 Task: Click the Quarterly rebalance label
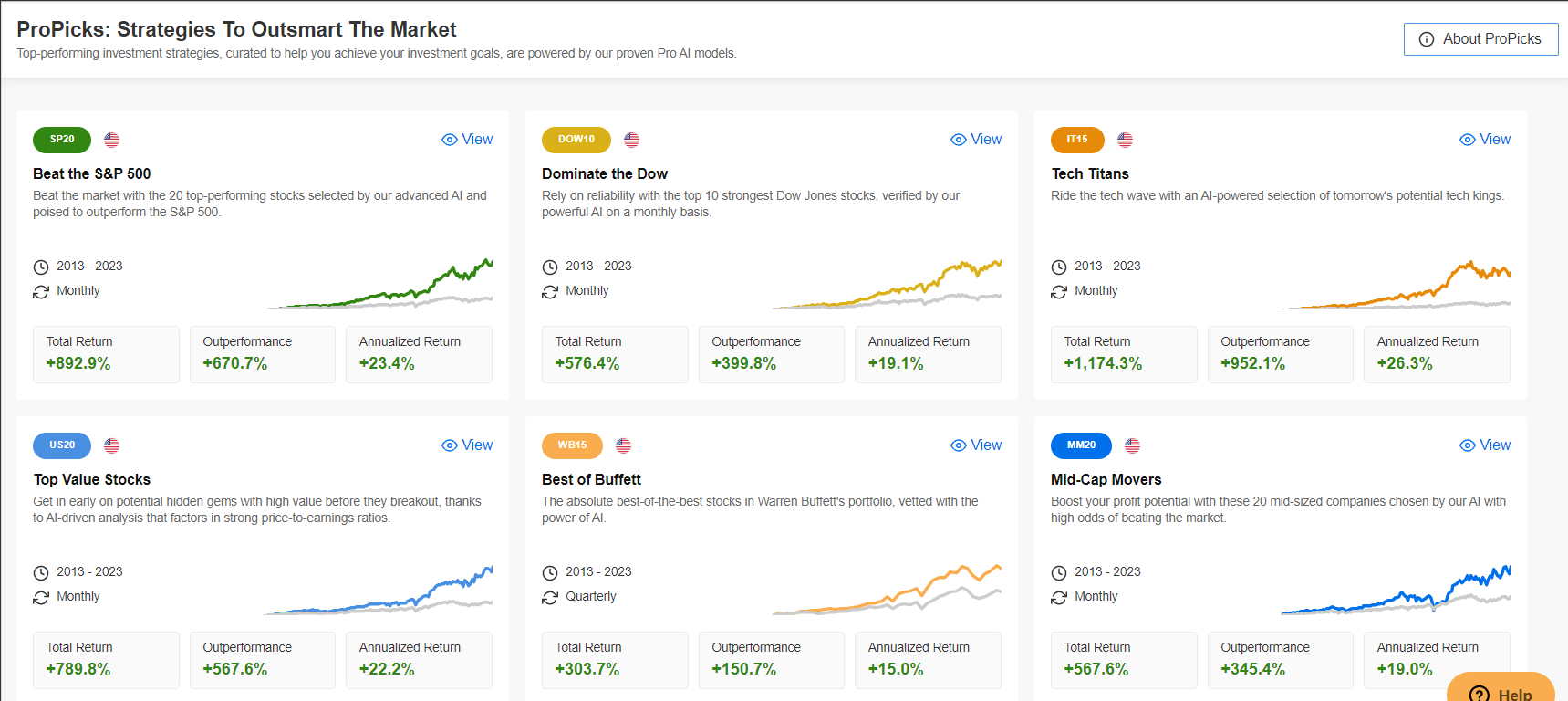(x=591, y=597)
